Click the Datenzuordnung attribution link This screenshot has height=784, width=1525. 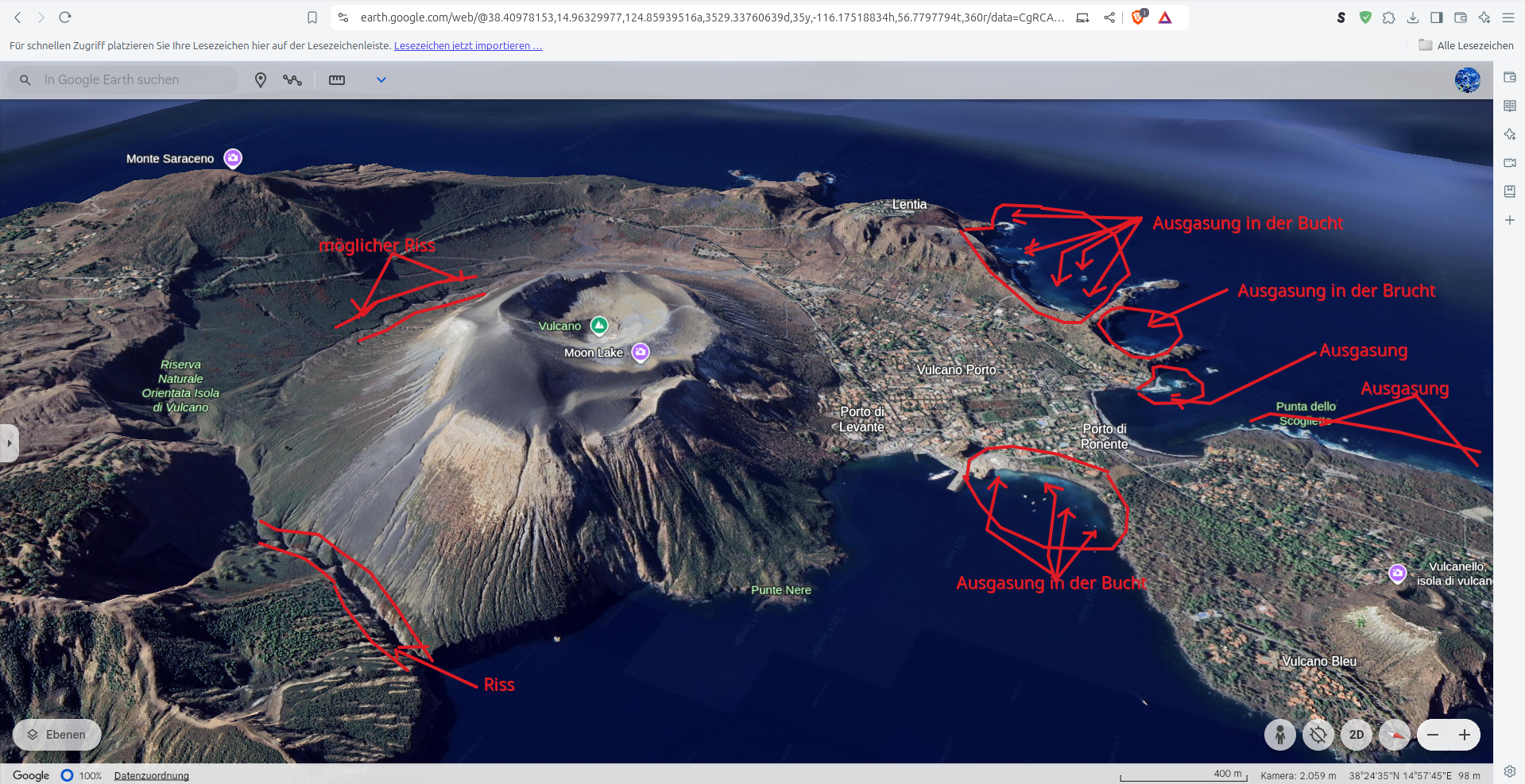(152, 775)
